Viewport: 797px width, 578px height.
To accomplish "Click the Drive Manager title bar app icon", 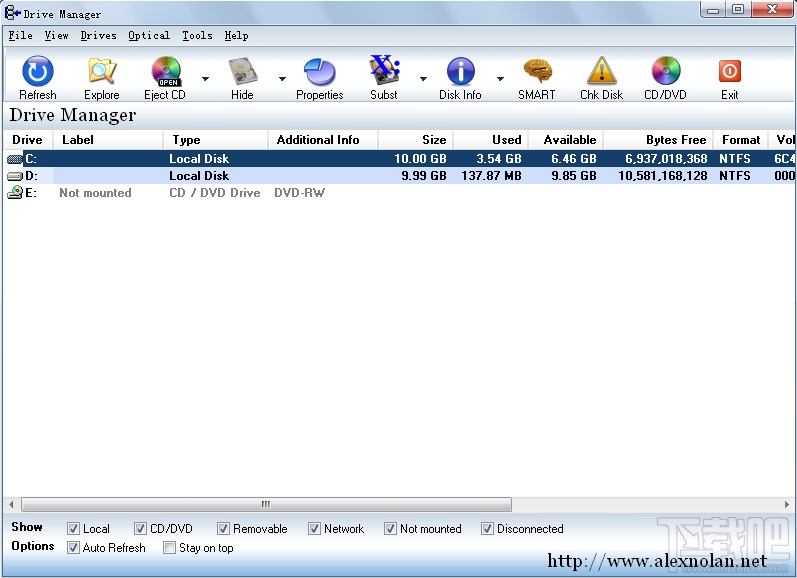I will coord(12,12).
